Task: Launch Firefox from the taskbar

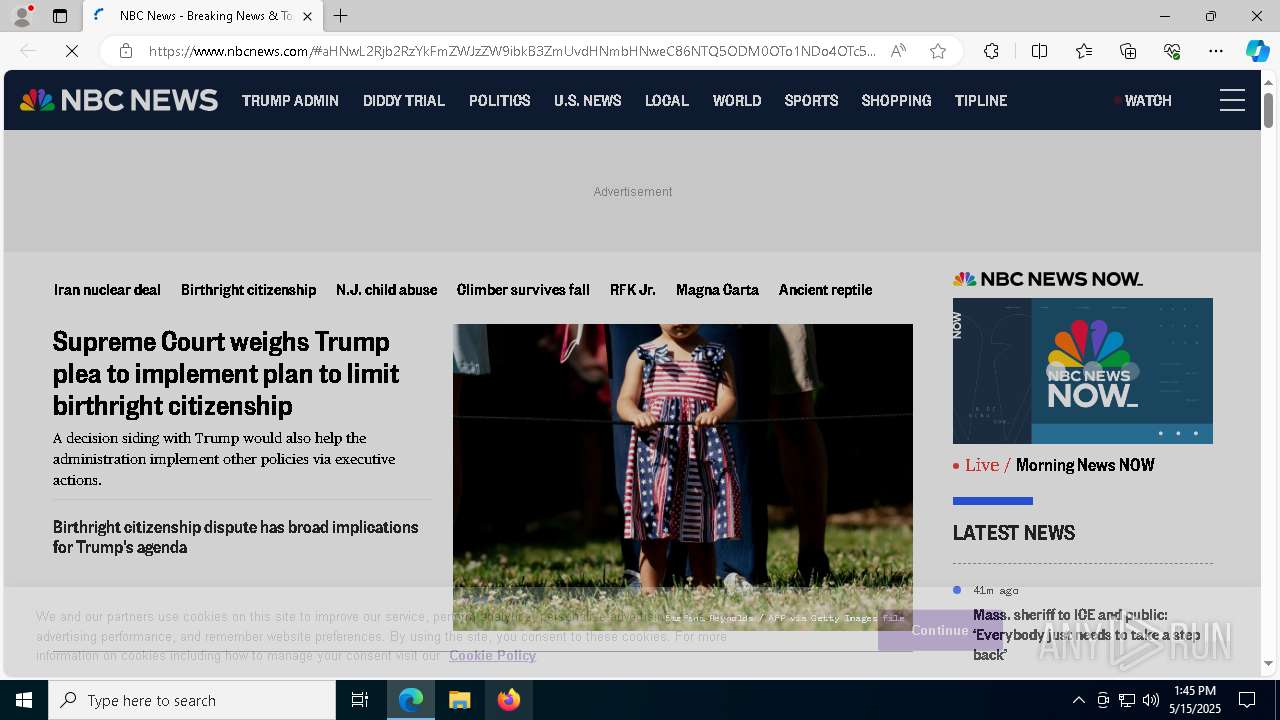Action: tap(509, 700)
